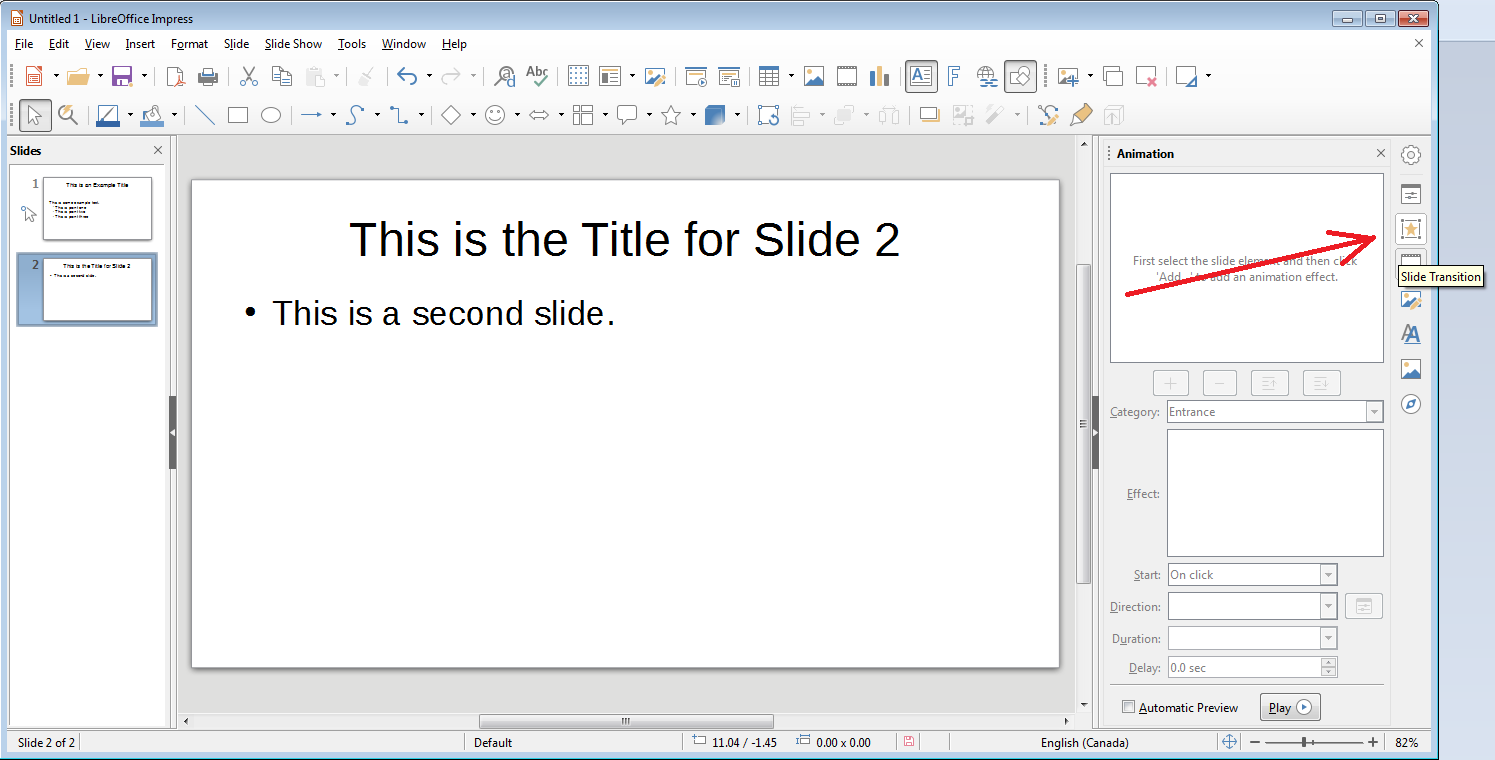Export directly as PDF
1495x760 pixels.
coord(176,76)
